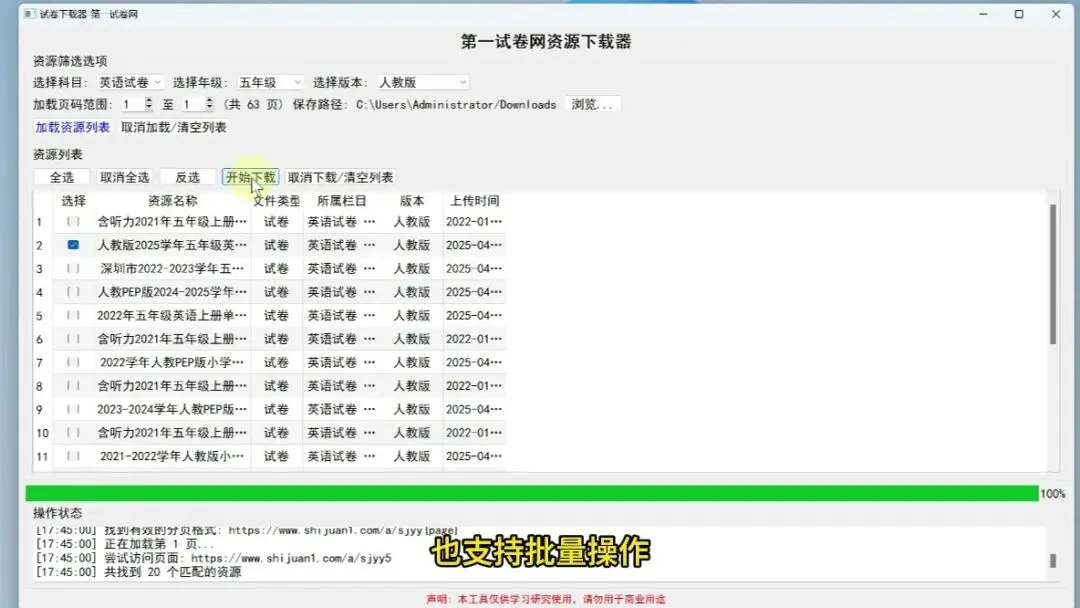Click row number 10 in resource list

(x=42, y=433)
